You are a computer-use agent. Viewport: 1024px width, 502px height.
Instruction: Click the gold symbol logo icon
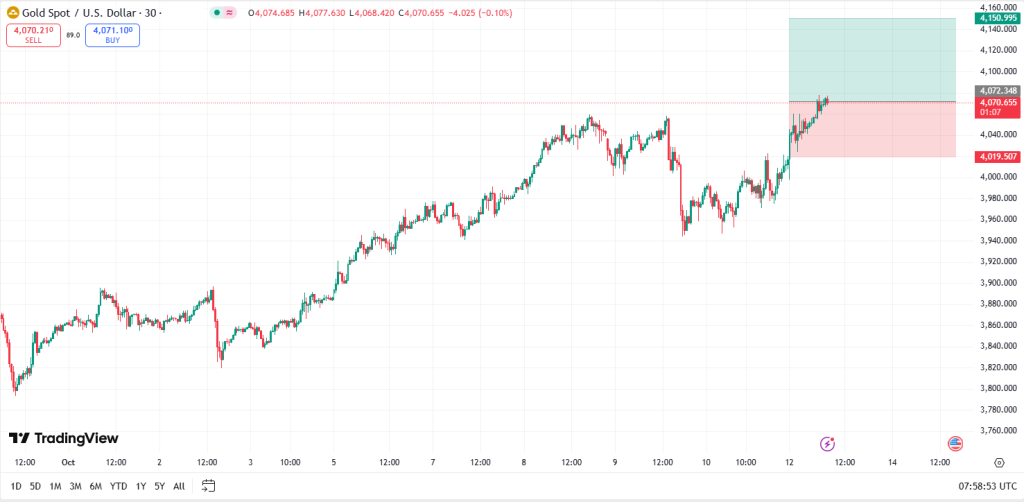coord(12,12)
